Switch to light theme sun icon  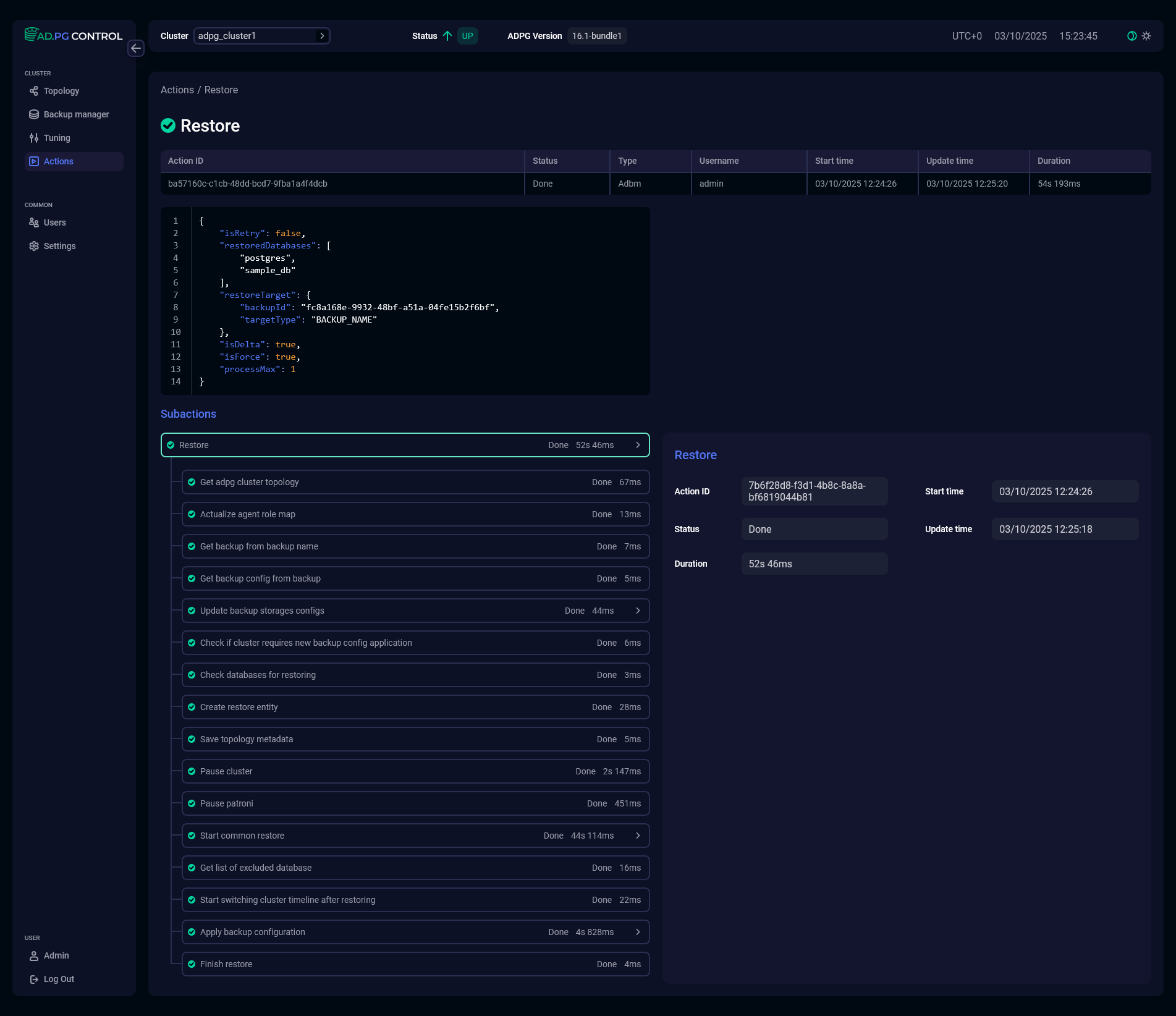coord(1146,36)
